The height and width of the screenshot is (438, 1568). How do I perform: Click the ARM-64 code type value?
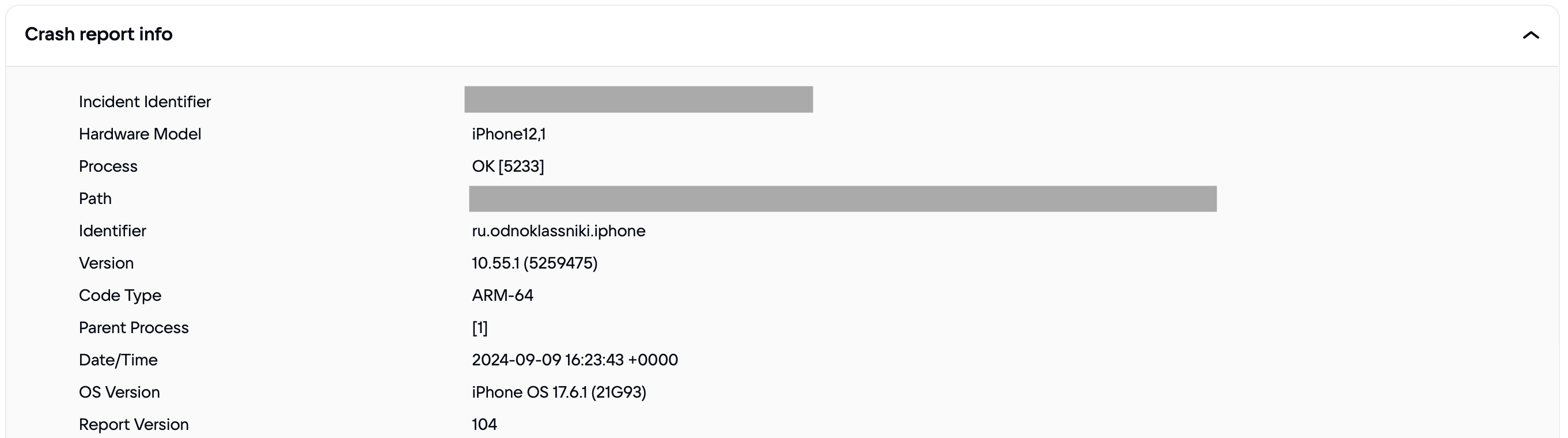point(502,296)
